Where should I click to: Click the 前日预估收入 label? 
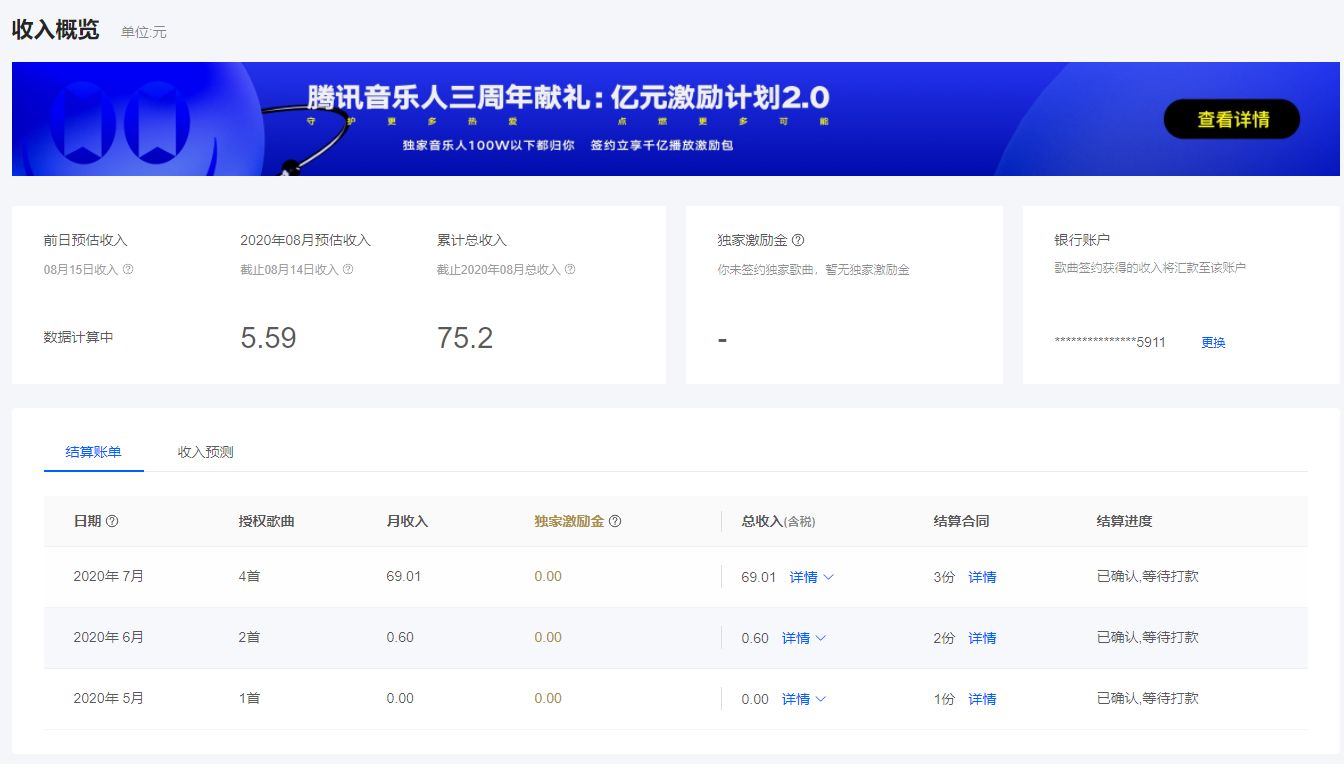coord(86,240)
